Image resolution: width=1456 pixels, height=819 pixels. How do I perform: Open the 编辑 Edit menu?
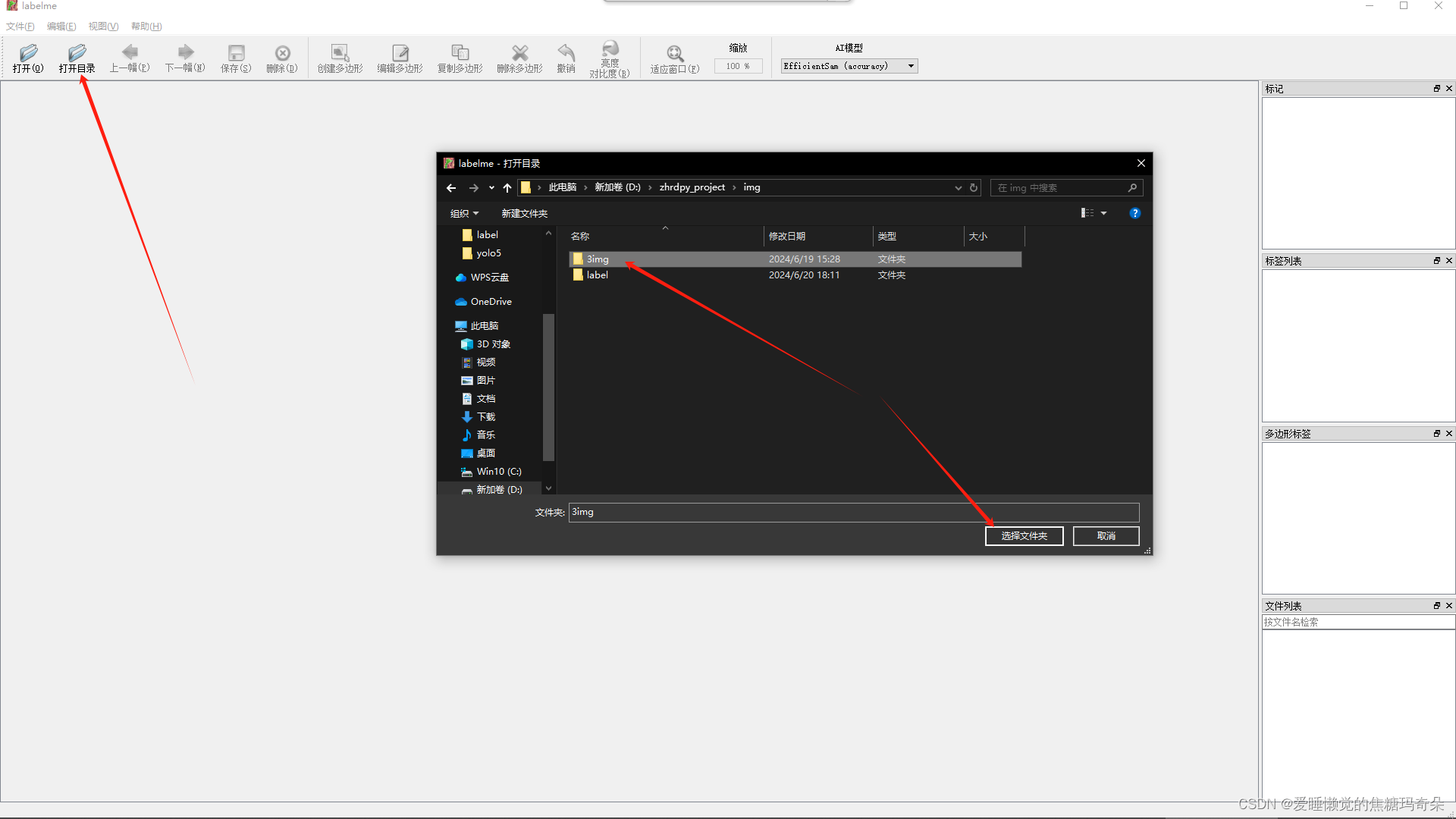coord(61,27)
